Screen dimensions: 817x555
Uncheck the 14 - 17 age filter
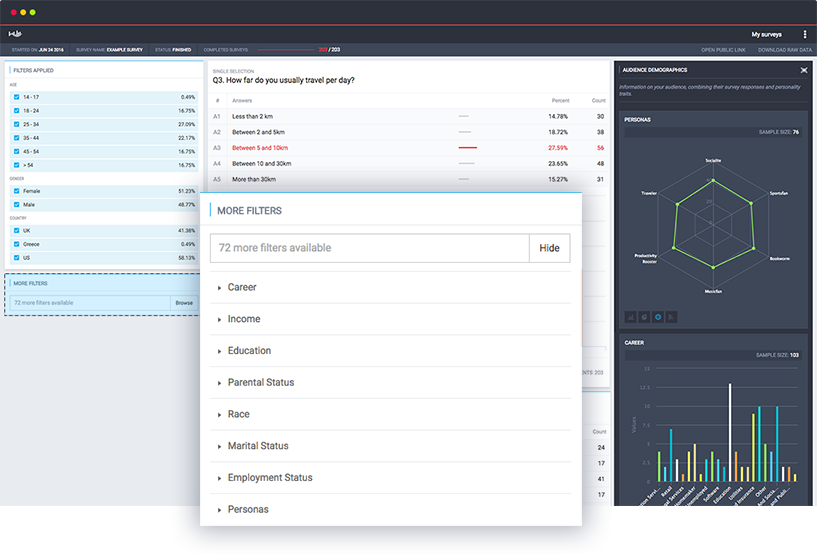click(17, 97)
